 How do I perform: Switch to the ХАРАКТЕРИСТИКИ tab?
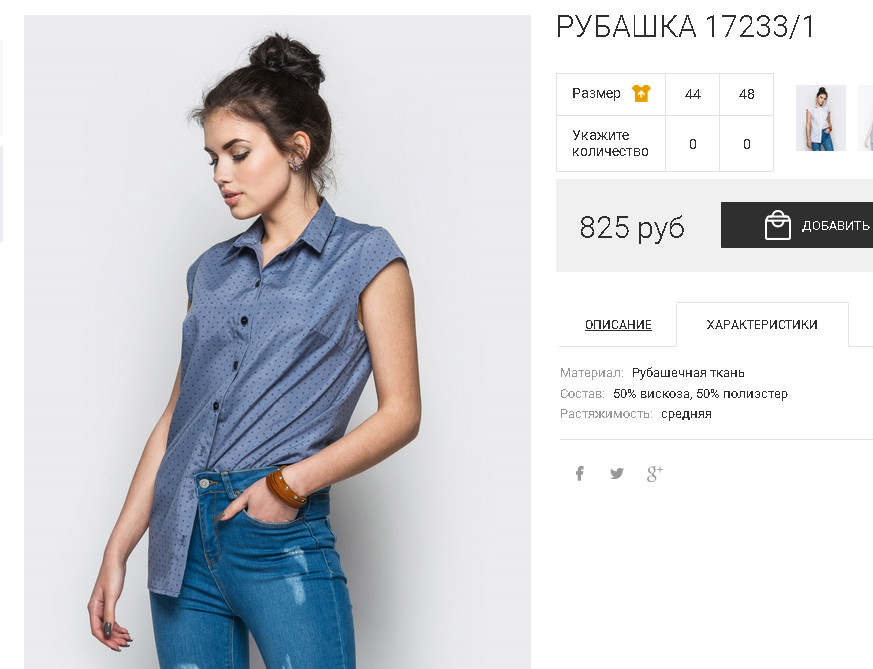tap(762, 324)
